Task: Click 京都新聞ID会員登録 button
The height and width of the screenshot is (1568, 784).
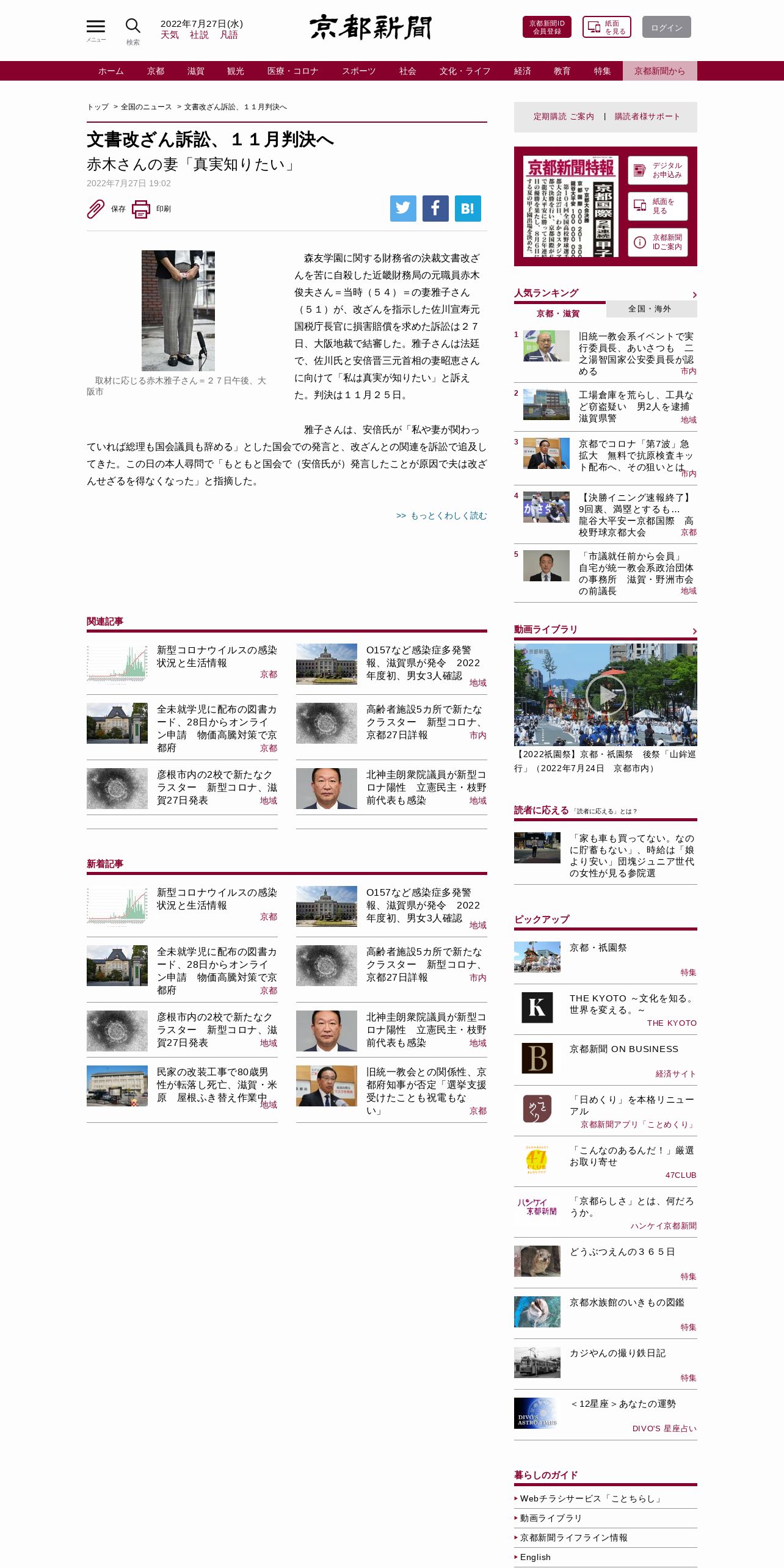Action: tap(547, 27)
